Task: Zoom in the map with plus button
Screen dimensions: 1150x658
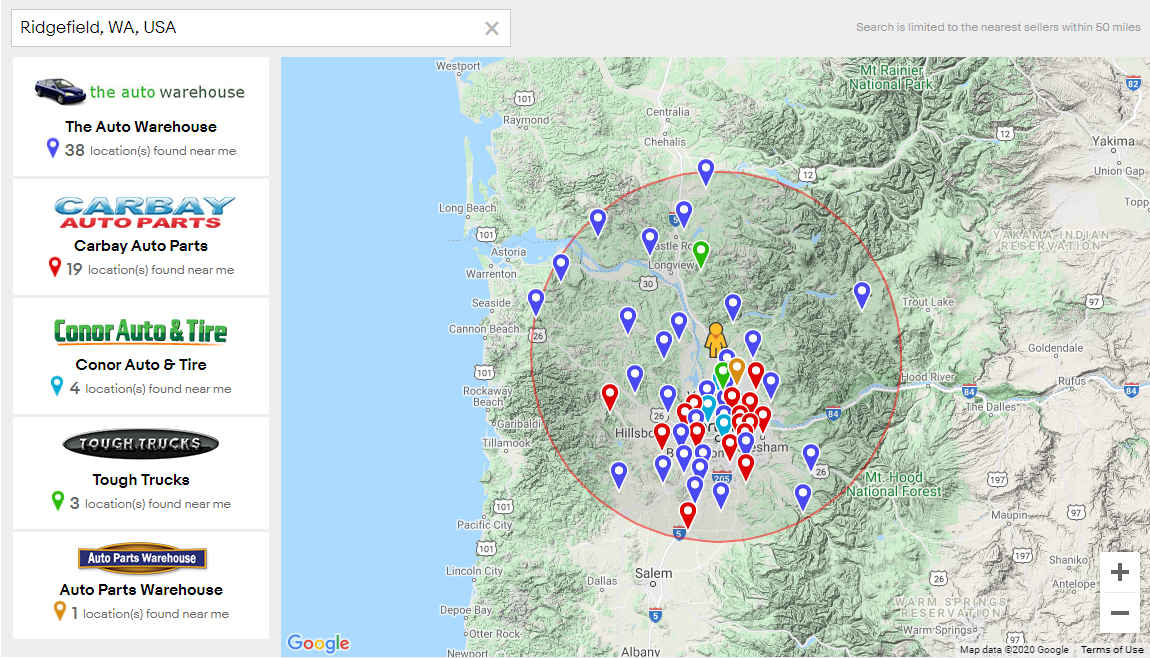Action: pos(1119,572)
